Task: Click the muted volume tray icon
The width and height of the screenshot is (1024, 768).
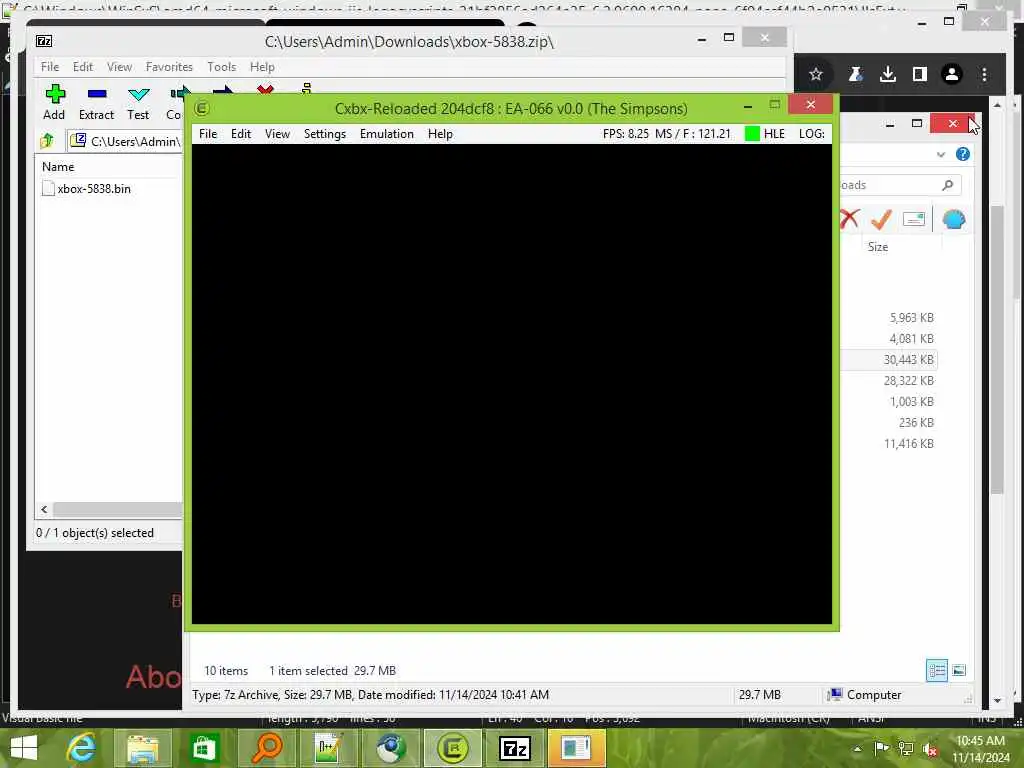Action: coord(931,749)
